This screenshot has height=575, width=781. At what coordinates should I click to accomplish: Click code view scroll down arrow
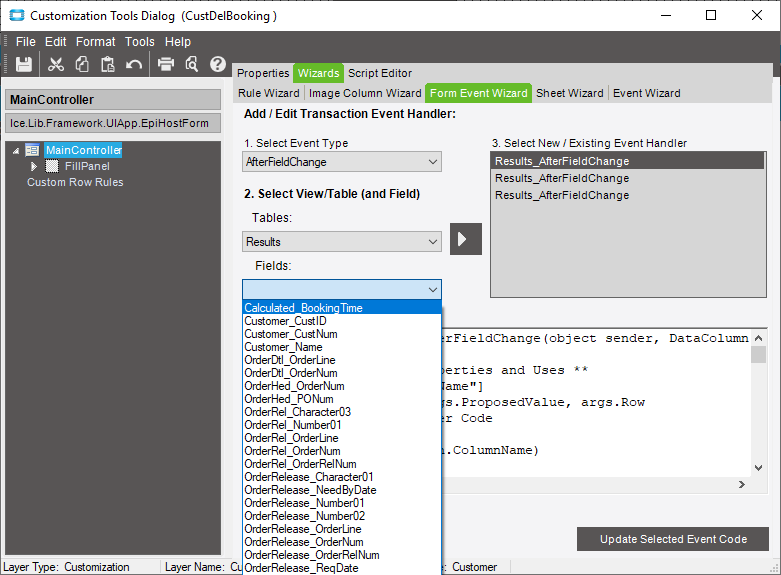[x=759, y=468]
